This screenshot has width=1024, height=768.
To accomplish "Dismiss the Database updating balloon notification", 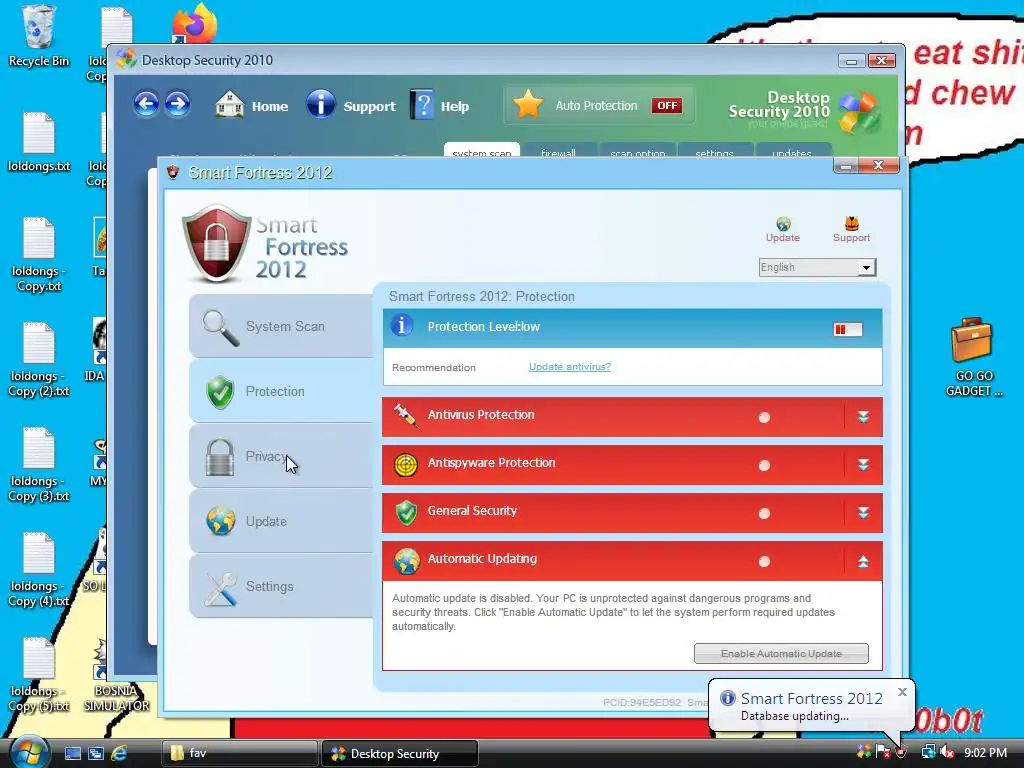I will click(902, 692).
